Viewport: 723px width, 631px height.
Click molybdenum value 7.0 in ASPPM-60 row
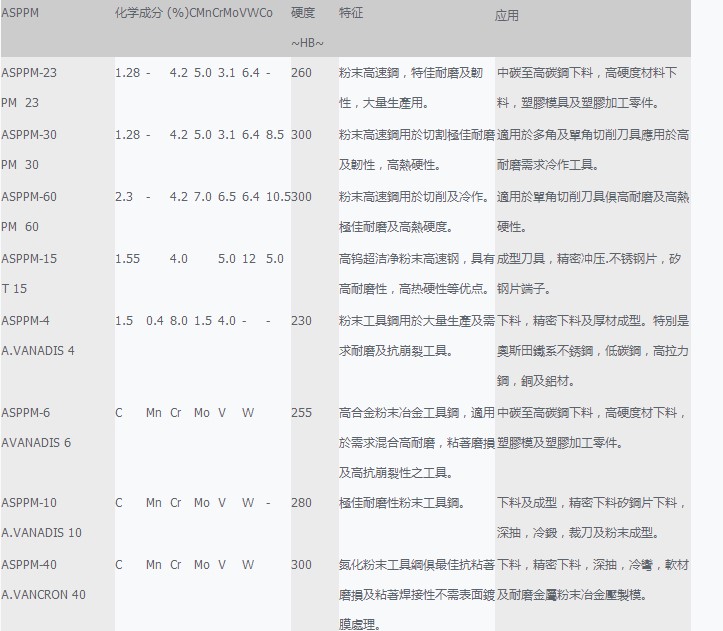[203, 197]
